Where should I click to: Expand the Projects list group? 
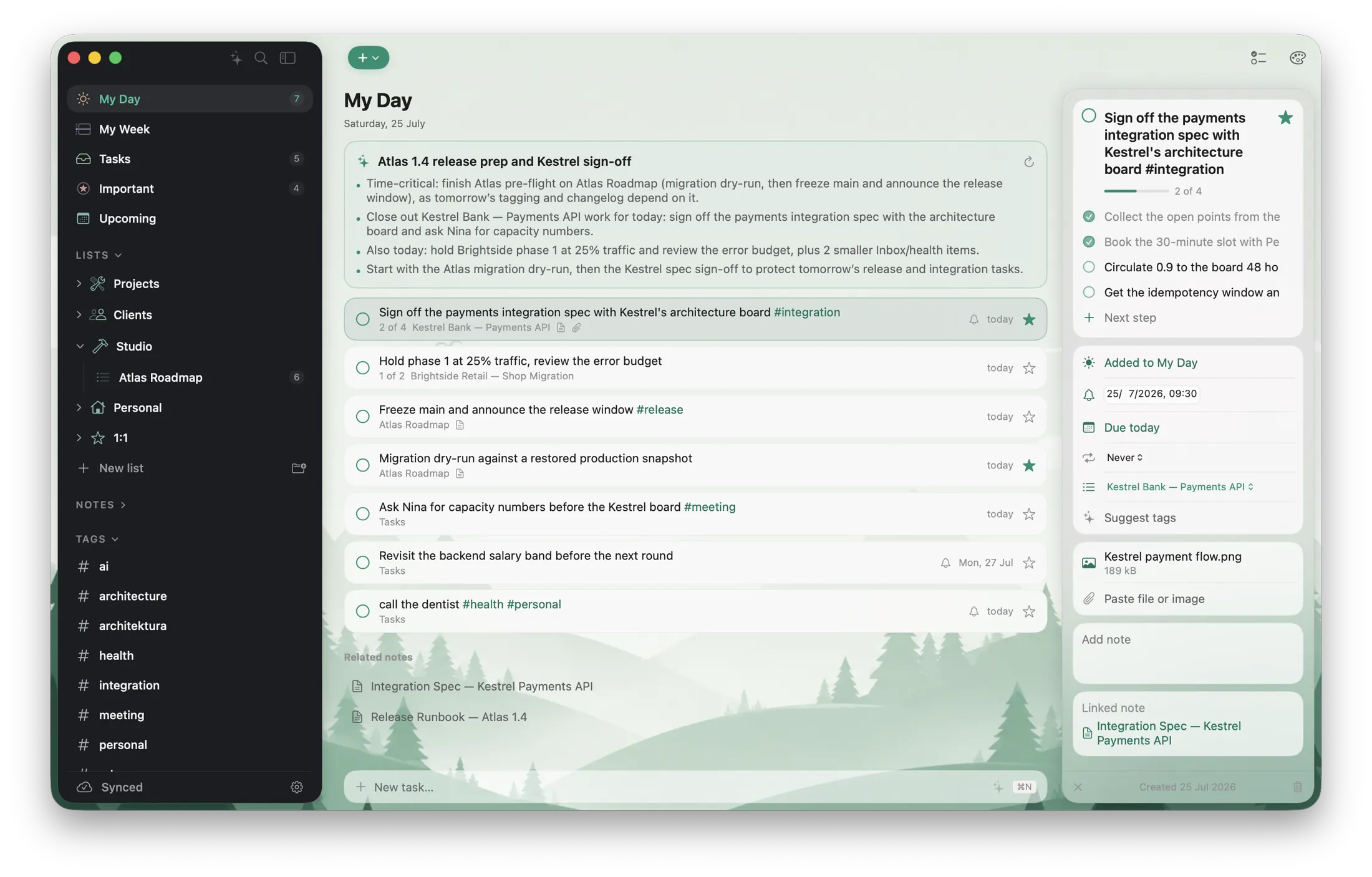79,284
